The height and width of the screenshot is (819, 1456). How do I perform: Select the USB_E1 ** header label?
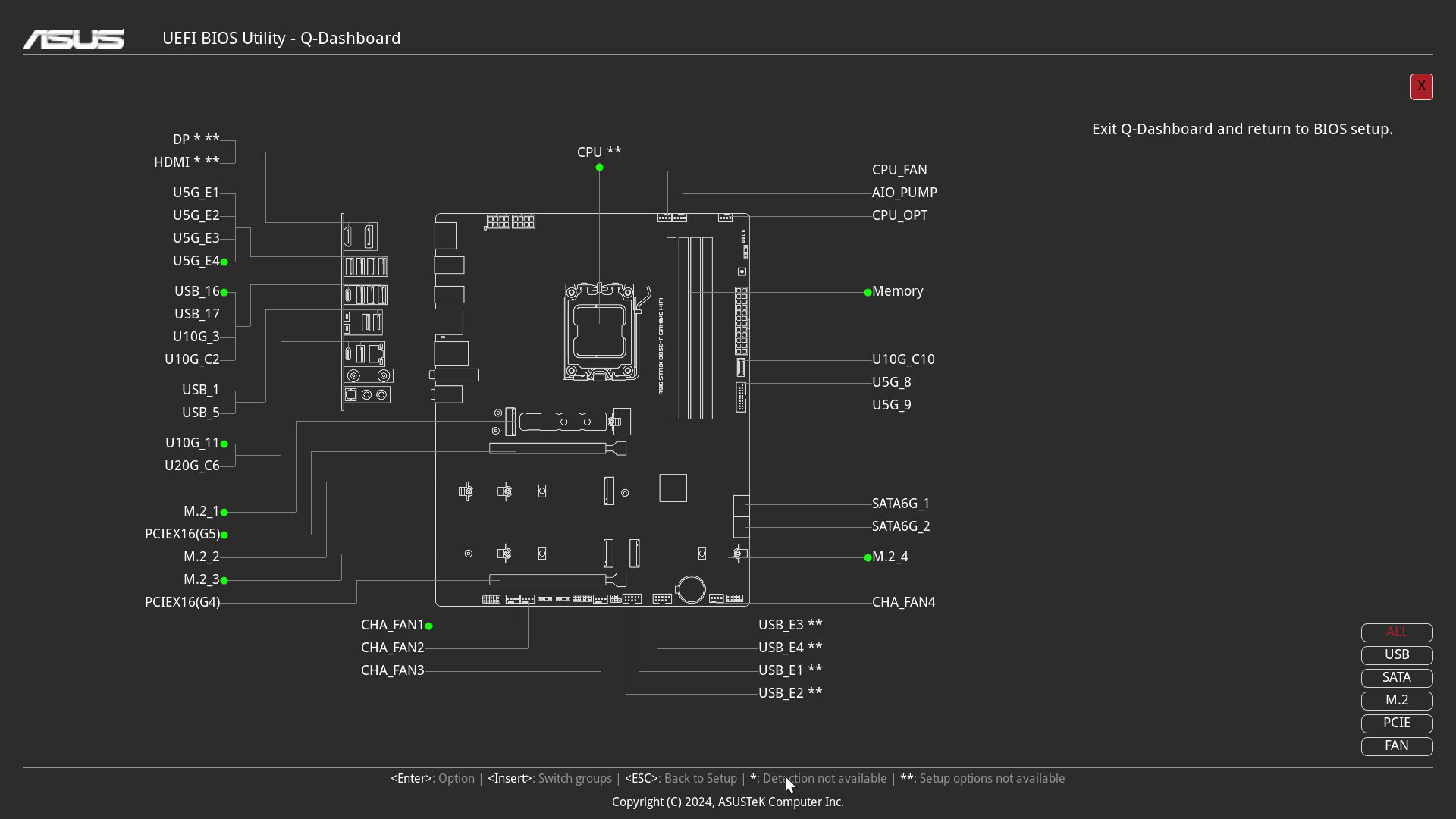tap(790, 670)
